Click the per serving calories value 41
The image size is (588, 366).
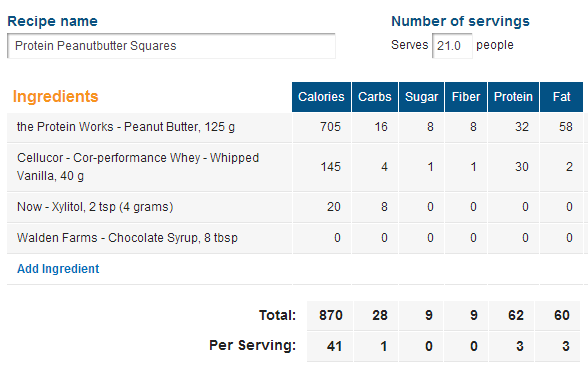click(x=334, y=346)
